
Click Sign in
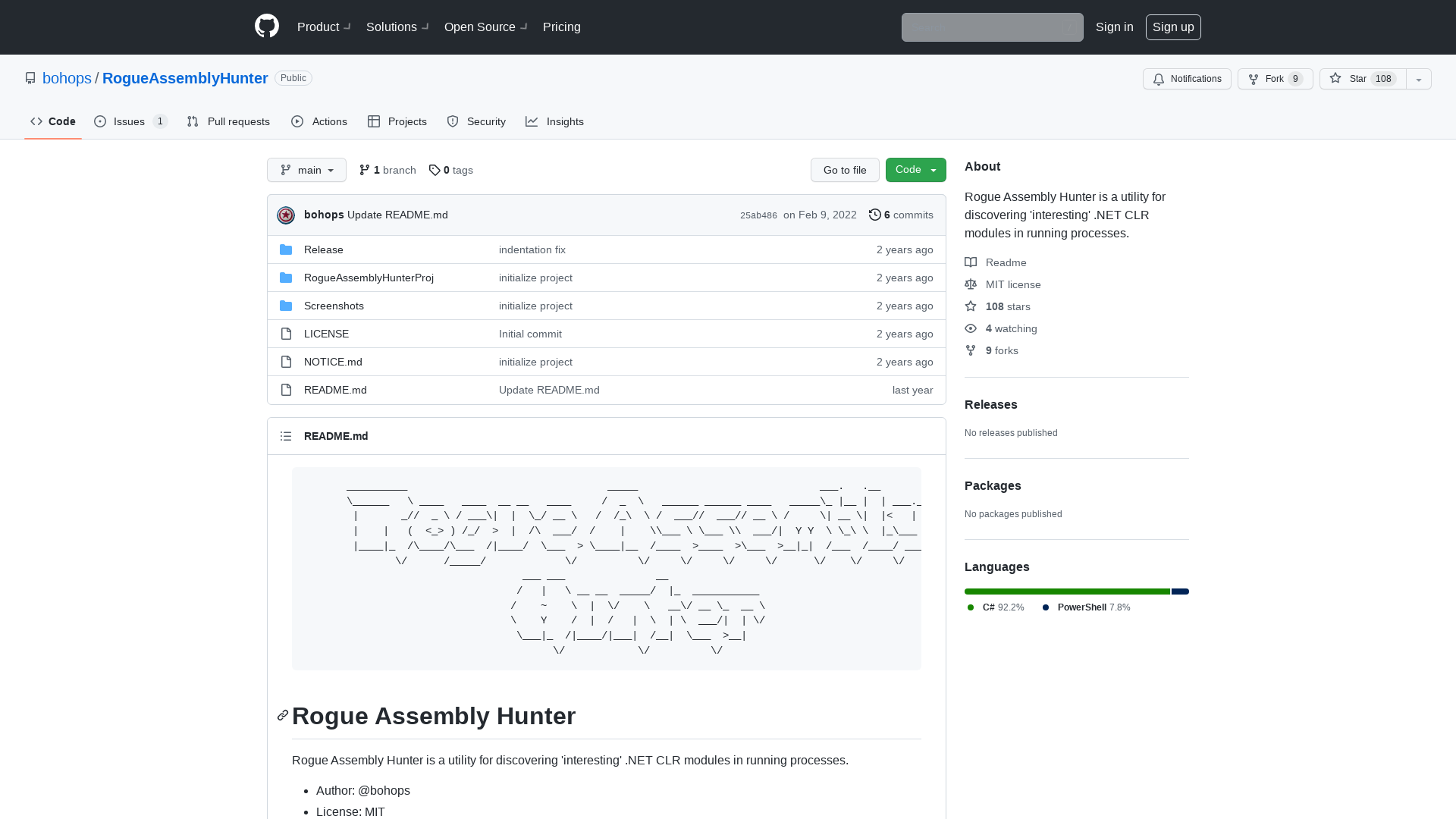pos(1115,27)
